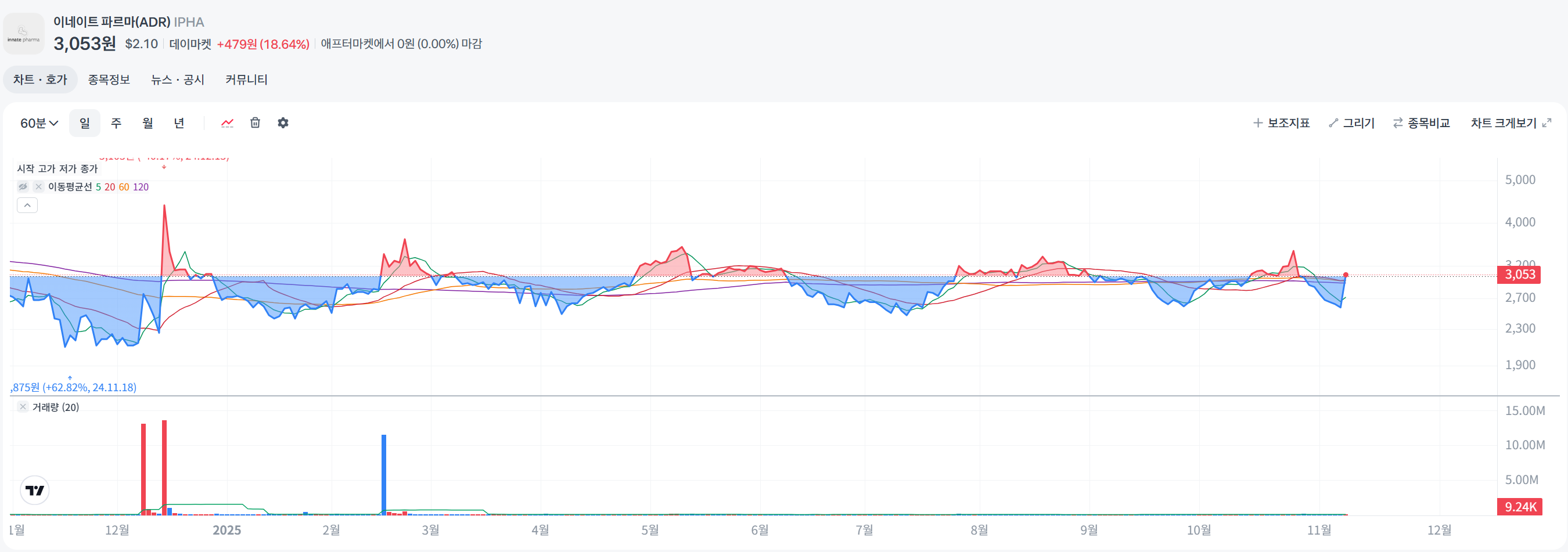
Task: Click the 15.00M volume axis label
Action: pyautogui.click(x=1525, y=411)
